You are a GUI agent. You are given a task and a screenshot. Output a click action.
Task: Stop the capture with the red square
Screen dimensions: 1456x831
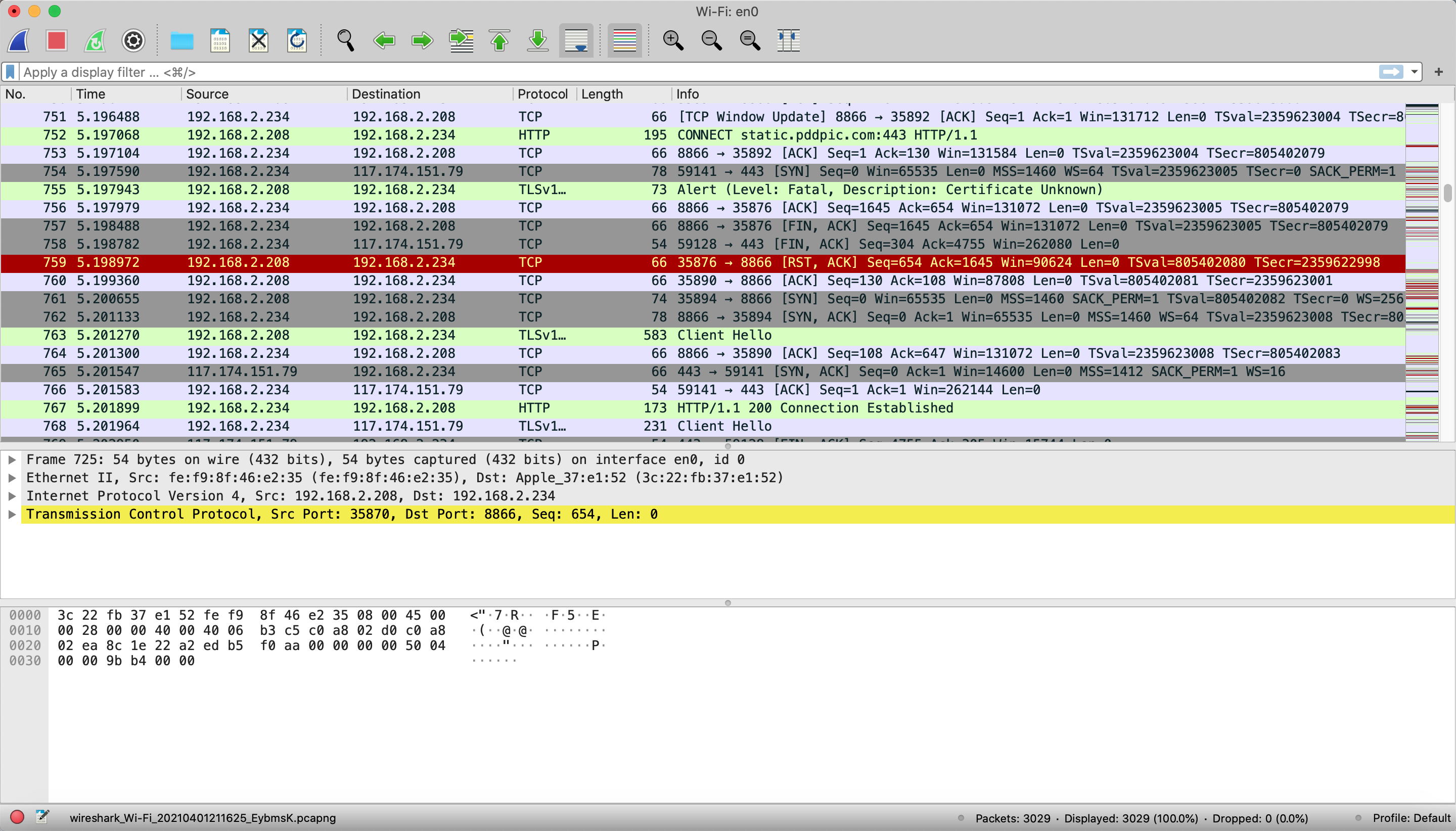[x=57, y=40]
